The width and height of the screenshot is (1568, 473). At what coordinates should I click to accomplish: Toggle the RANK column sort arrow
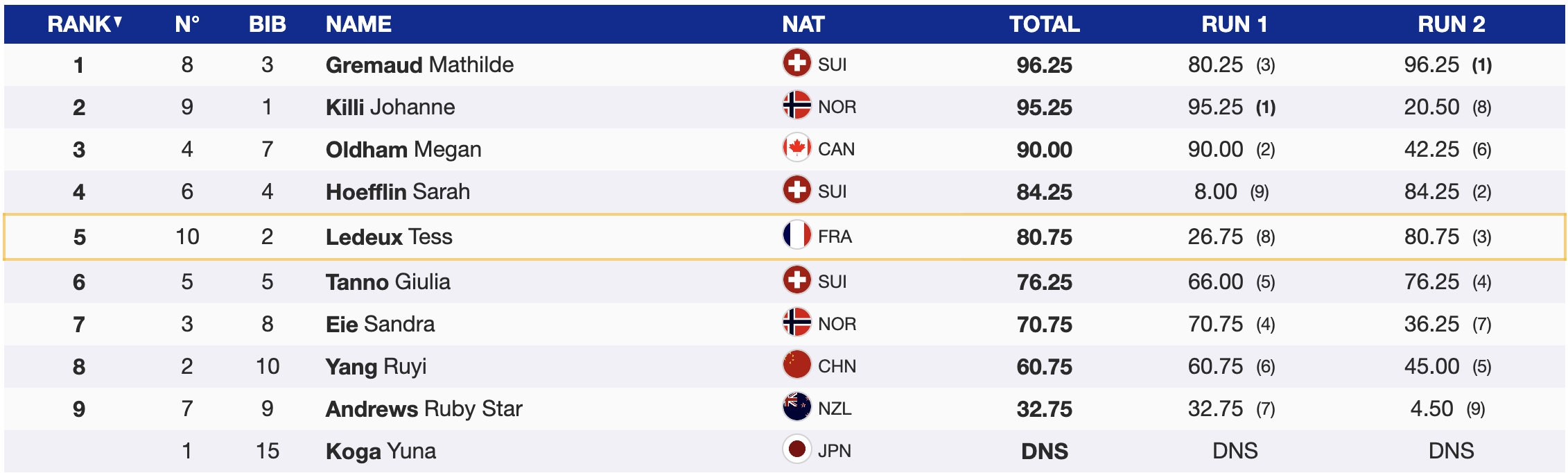tap(118, 23)
